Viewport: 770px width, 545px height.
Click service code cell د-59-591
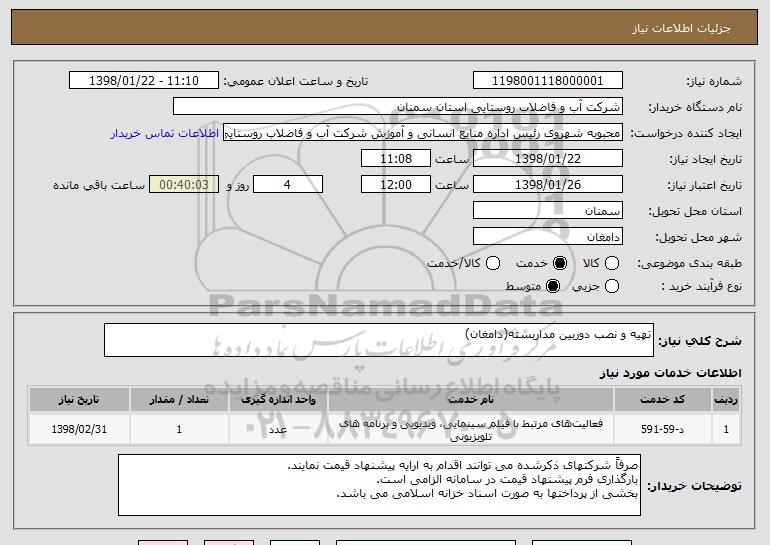(x=662, y=429)
